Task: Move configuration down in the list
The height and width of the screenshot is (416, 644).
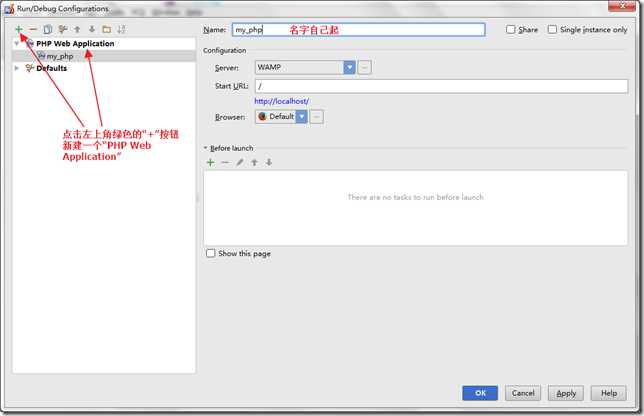Action: pyautogui.click(x=92, y=29)
